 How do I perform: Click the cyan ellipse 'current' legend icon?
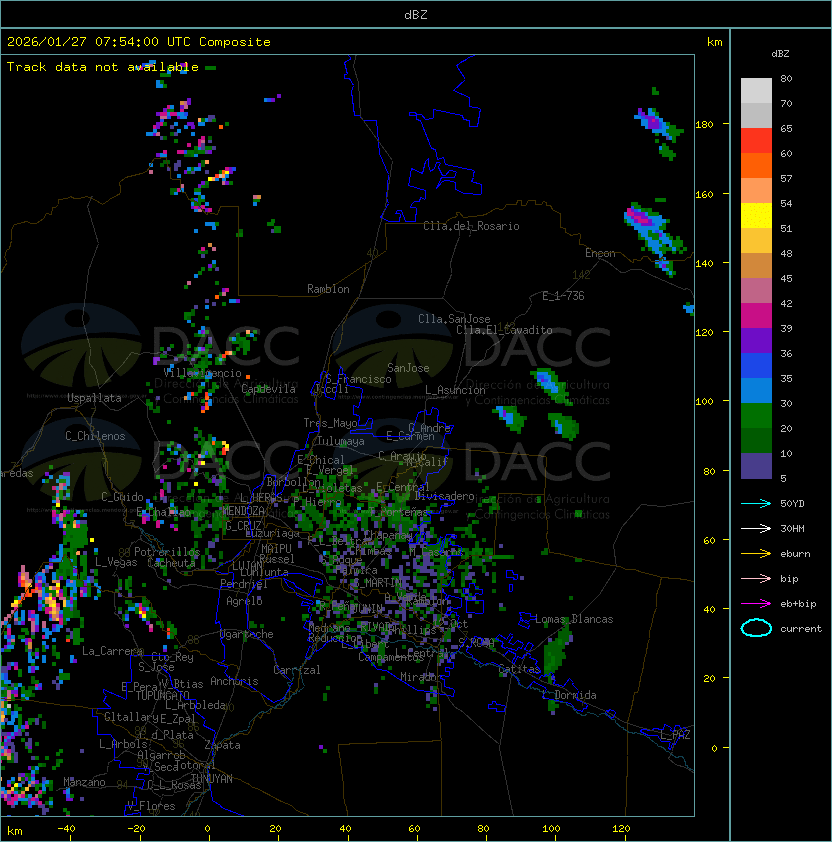click(756, 628)
